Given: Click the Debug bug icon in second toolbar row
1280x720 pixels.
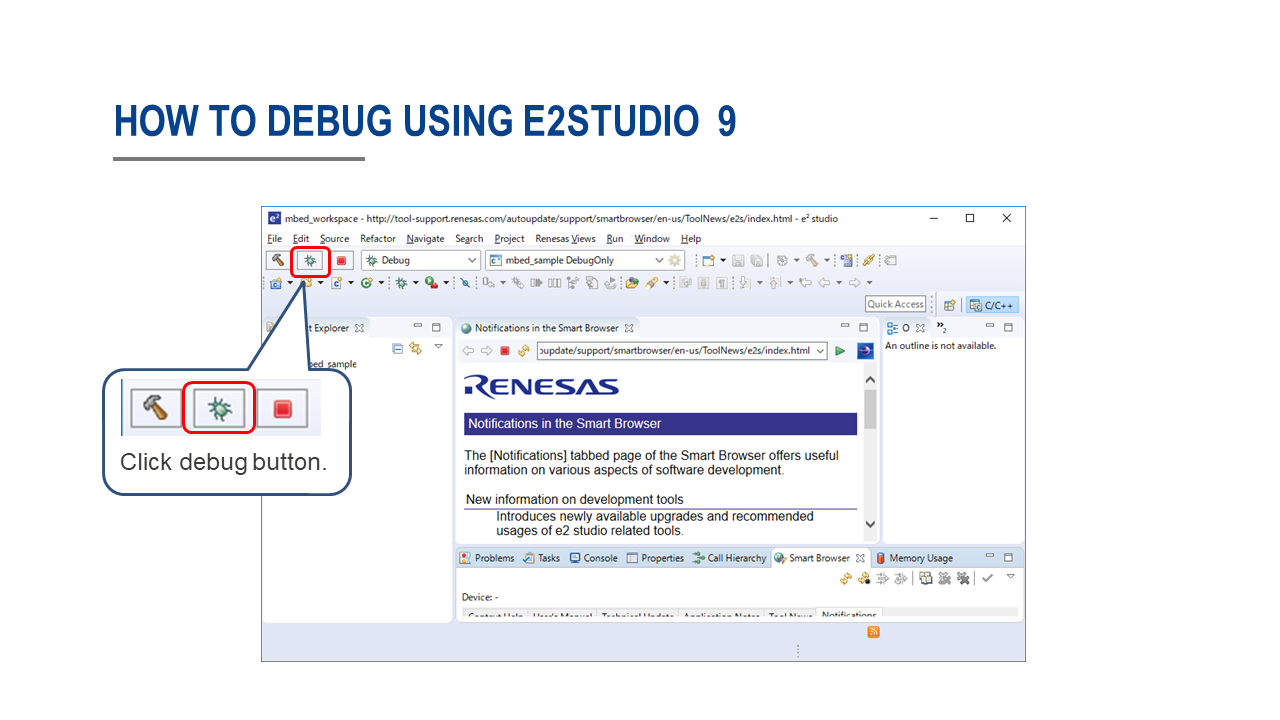Looking at the screenshot, I should (401, 283).
